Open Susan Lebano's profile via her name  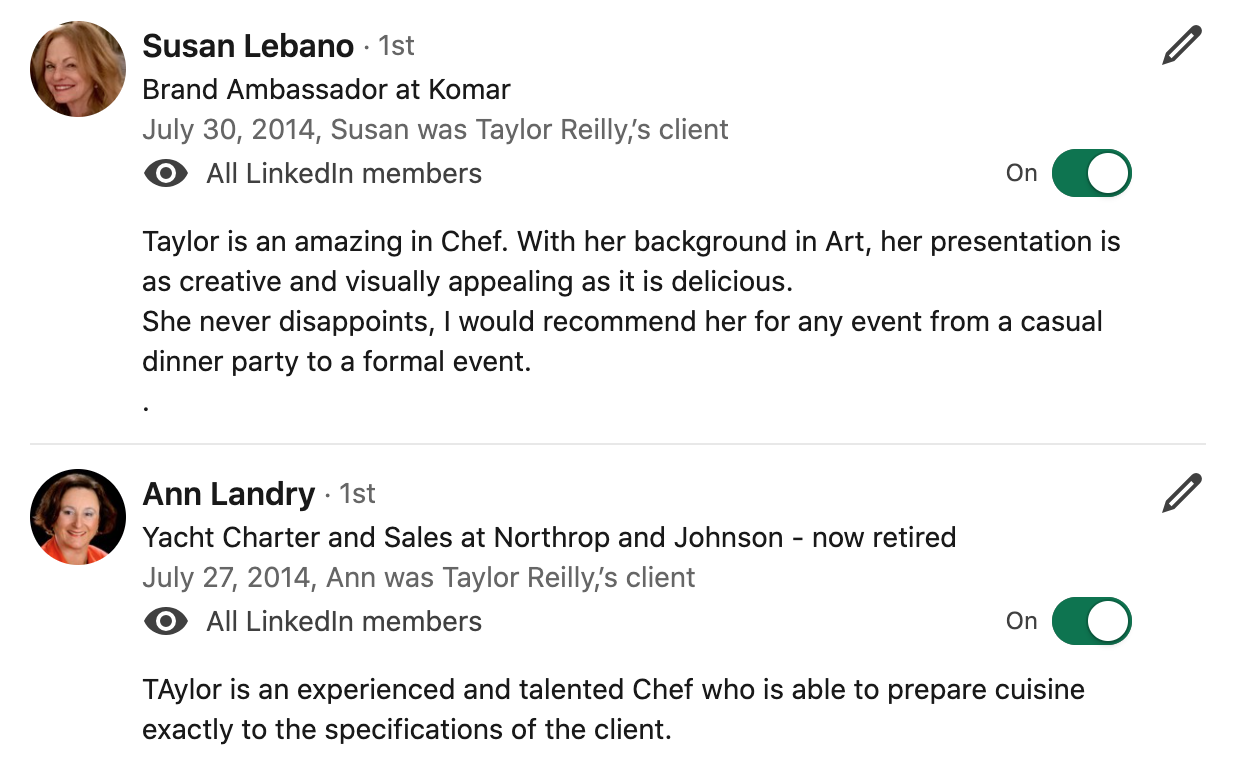click(248, 46)
